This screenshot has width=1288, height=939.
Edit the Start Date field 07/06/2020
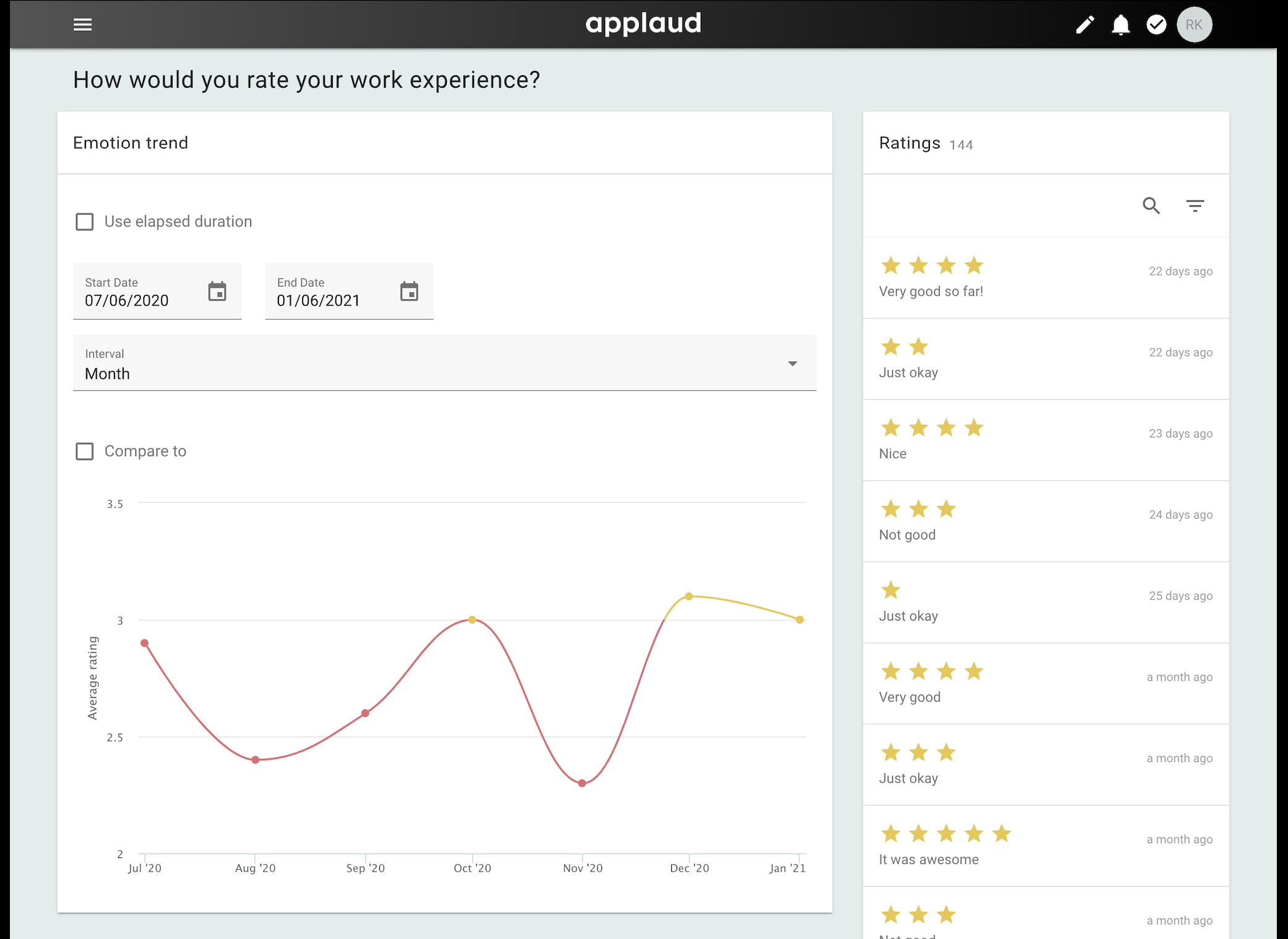(x=157, y=291)
